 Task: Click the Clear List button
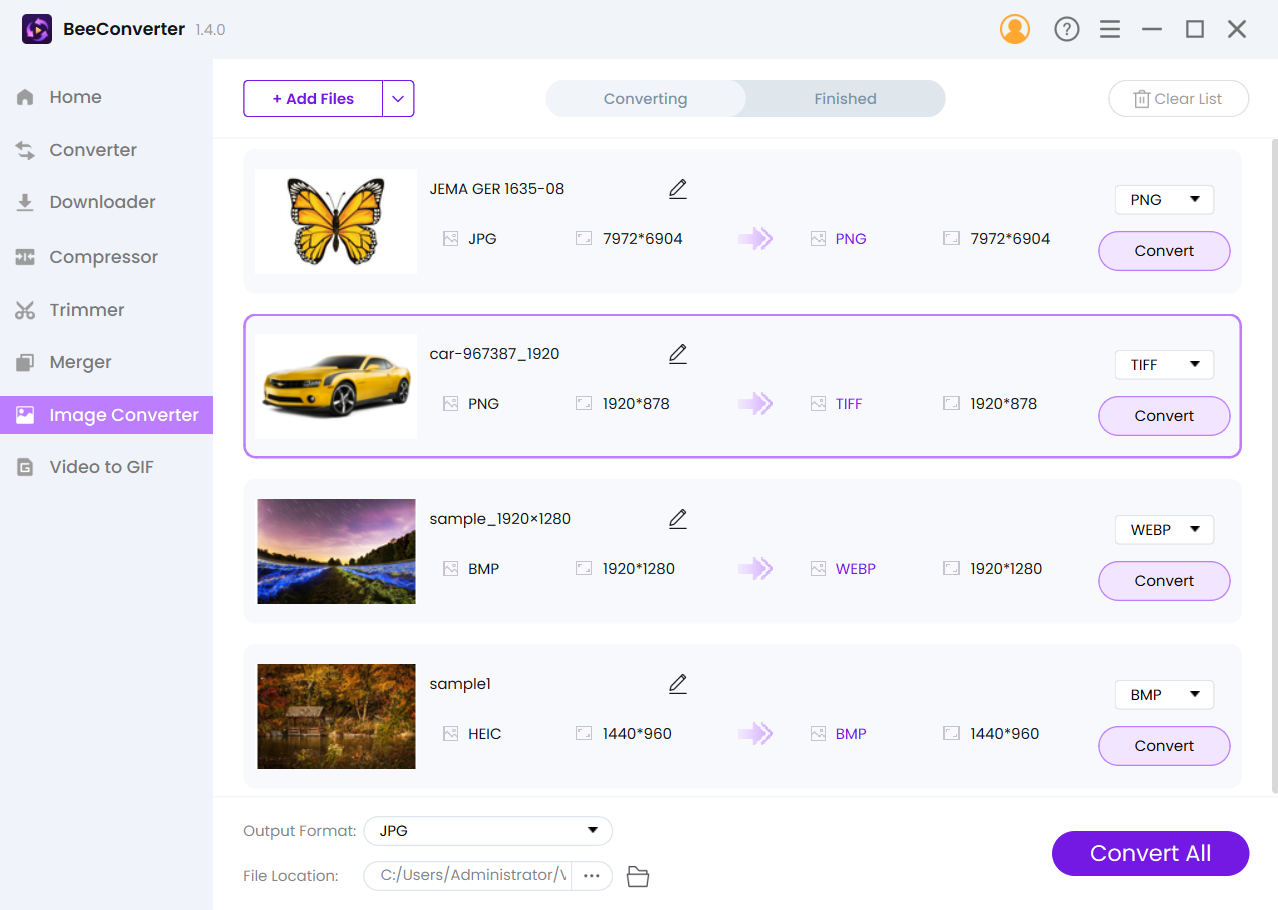[1178, 99]
